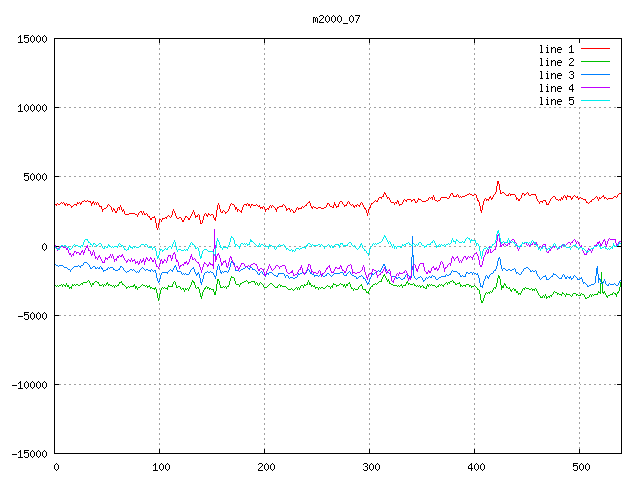Select the 'line 2' legend label
The image size is (640, 480).
pos(556,62)
